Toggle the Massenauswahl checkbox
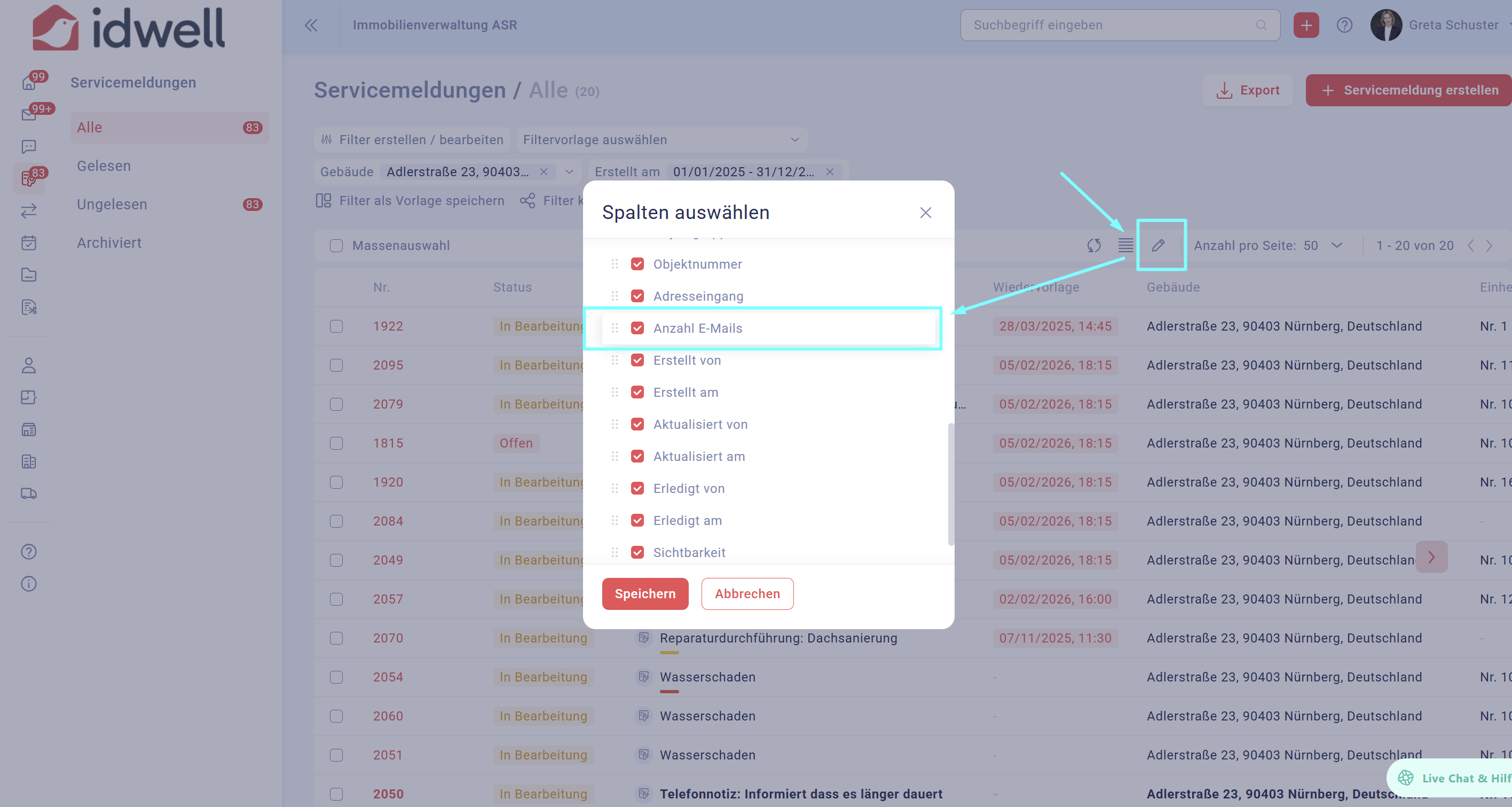The image size is (1512, 807). click(336, 246)
